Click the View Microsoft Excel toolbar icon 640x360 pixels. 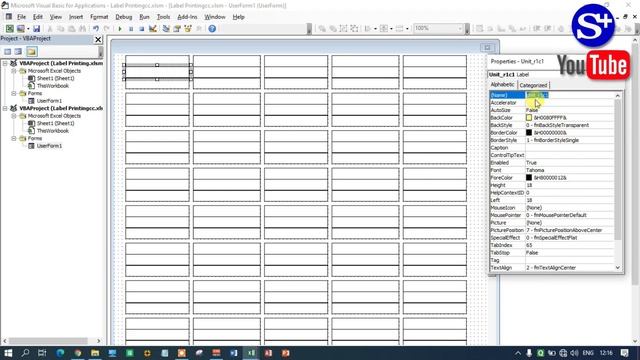tap(9, 29)
